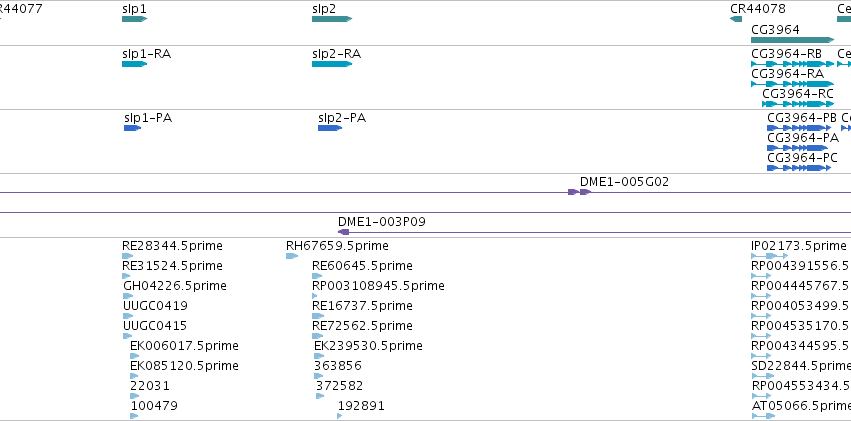
Task: Click the CR44078 gene arrow glyph
Action: [736, 19]
